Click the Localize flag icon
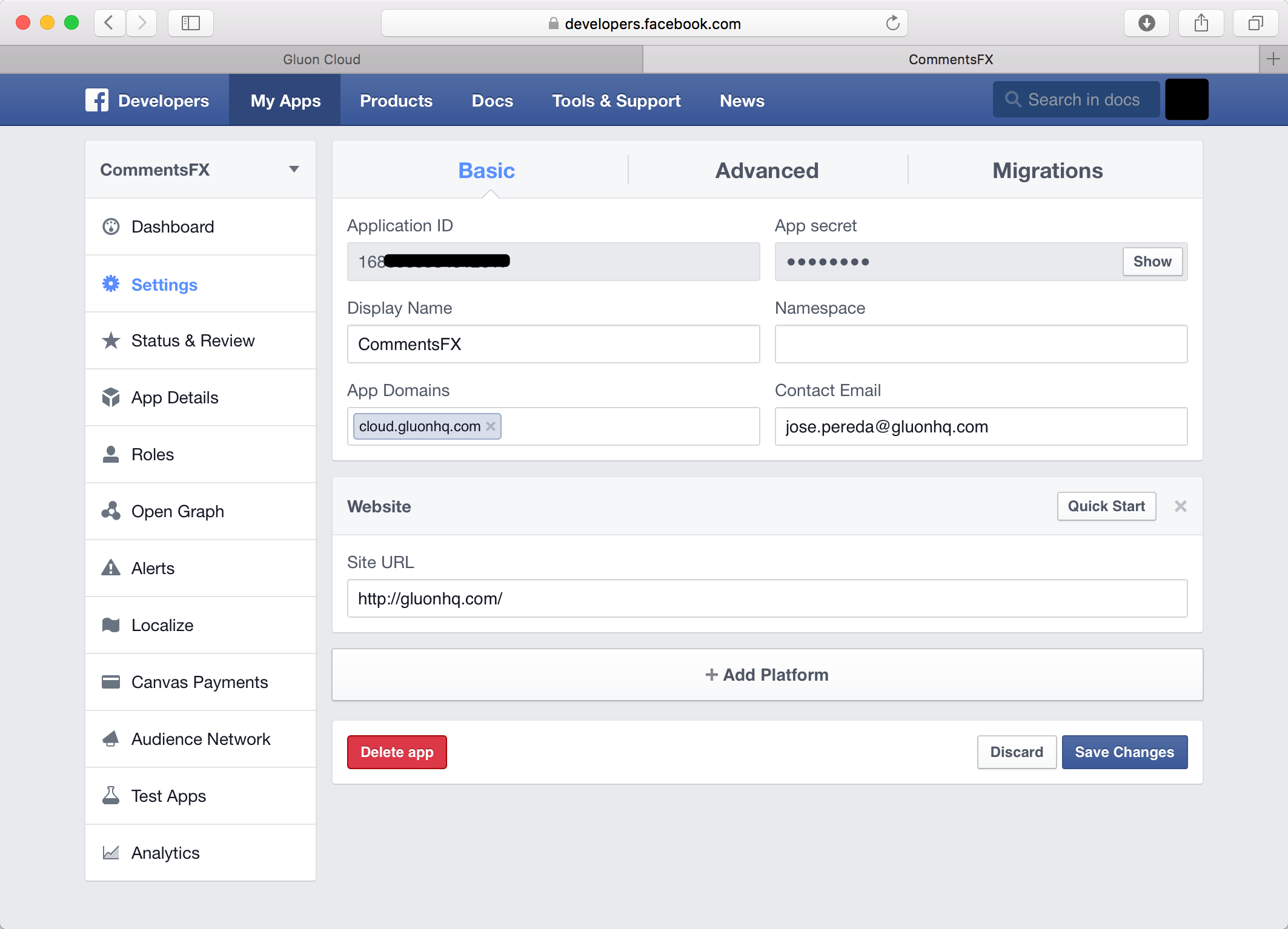 (x=111, y=625)
